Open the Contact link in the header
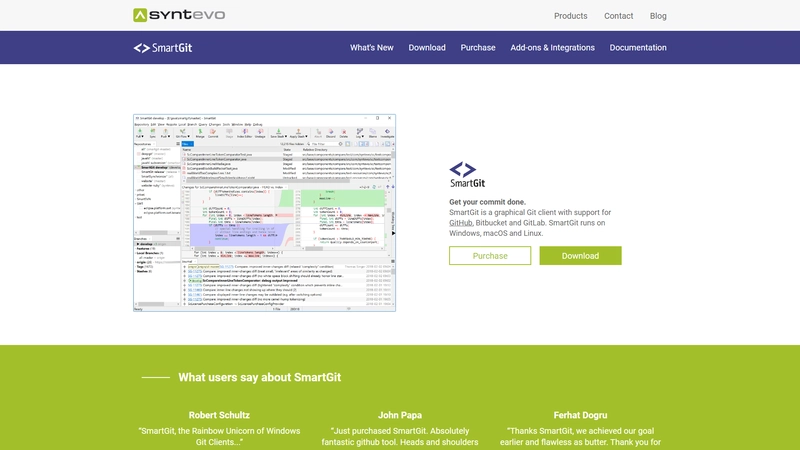Screen dimensions: 800x450 (618, 16)
